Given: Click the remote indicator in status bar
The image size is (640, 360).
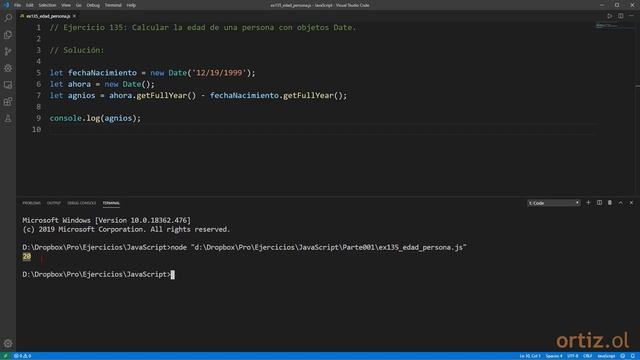Looking at the screenshot, I should pyautogui.click(x=5, y=356).
